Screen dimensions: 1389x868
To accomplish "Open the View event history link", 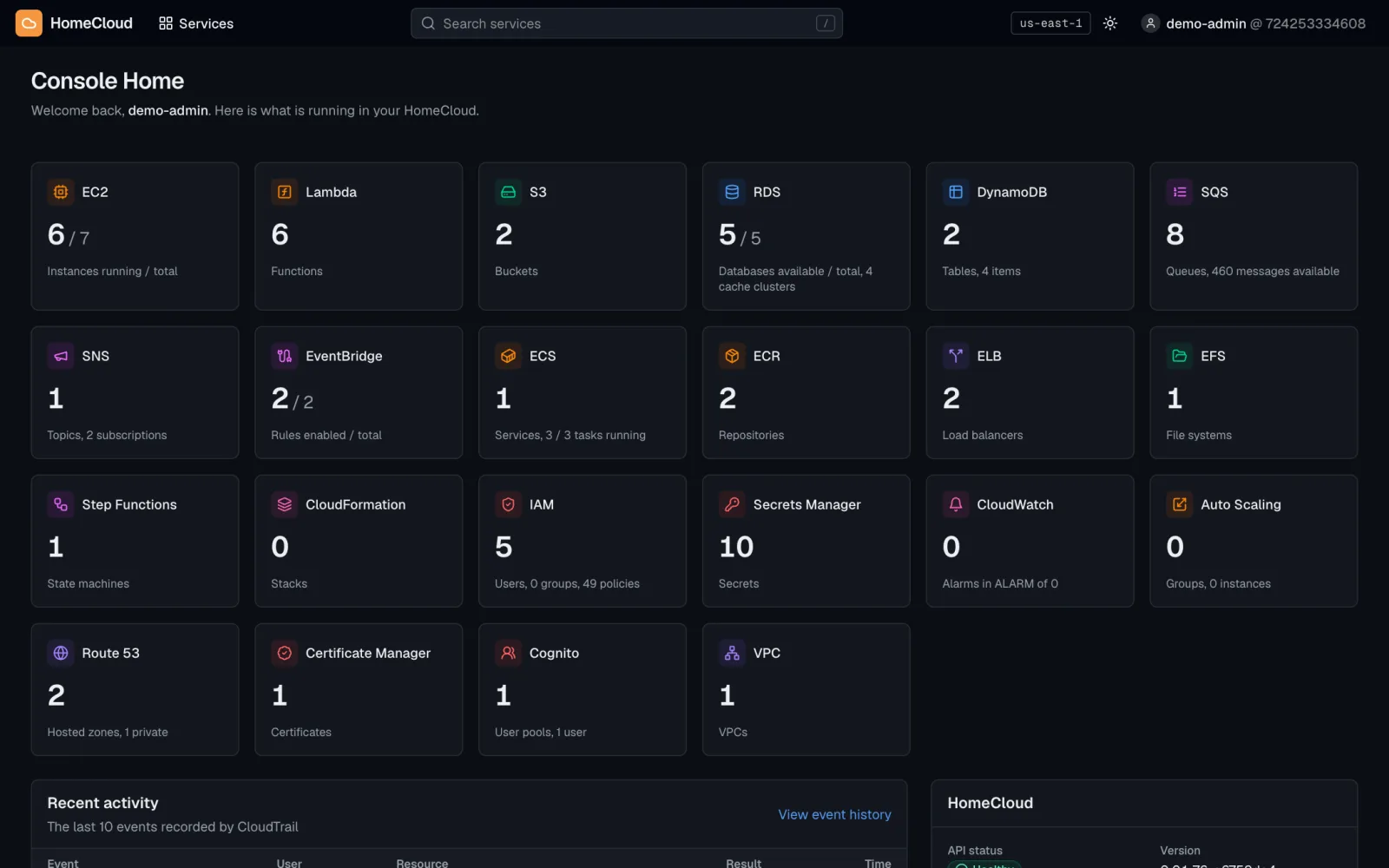I will coord(834,814).
